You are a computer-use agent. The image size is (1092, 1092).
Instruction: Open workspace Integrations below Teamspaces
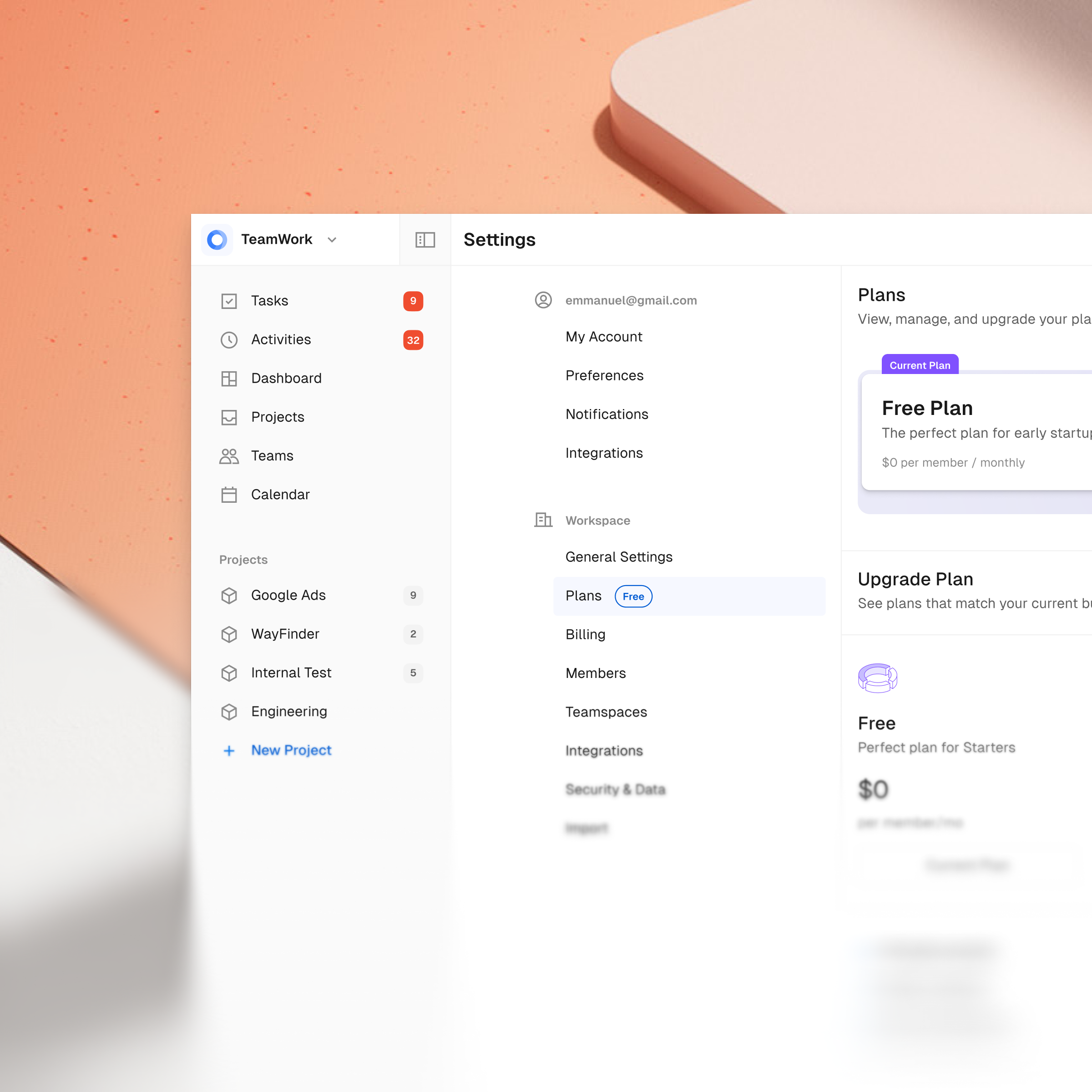pyautogui.click(x=604, y=751)
